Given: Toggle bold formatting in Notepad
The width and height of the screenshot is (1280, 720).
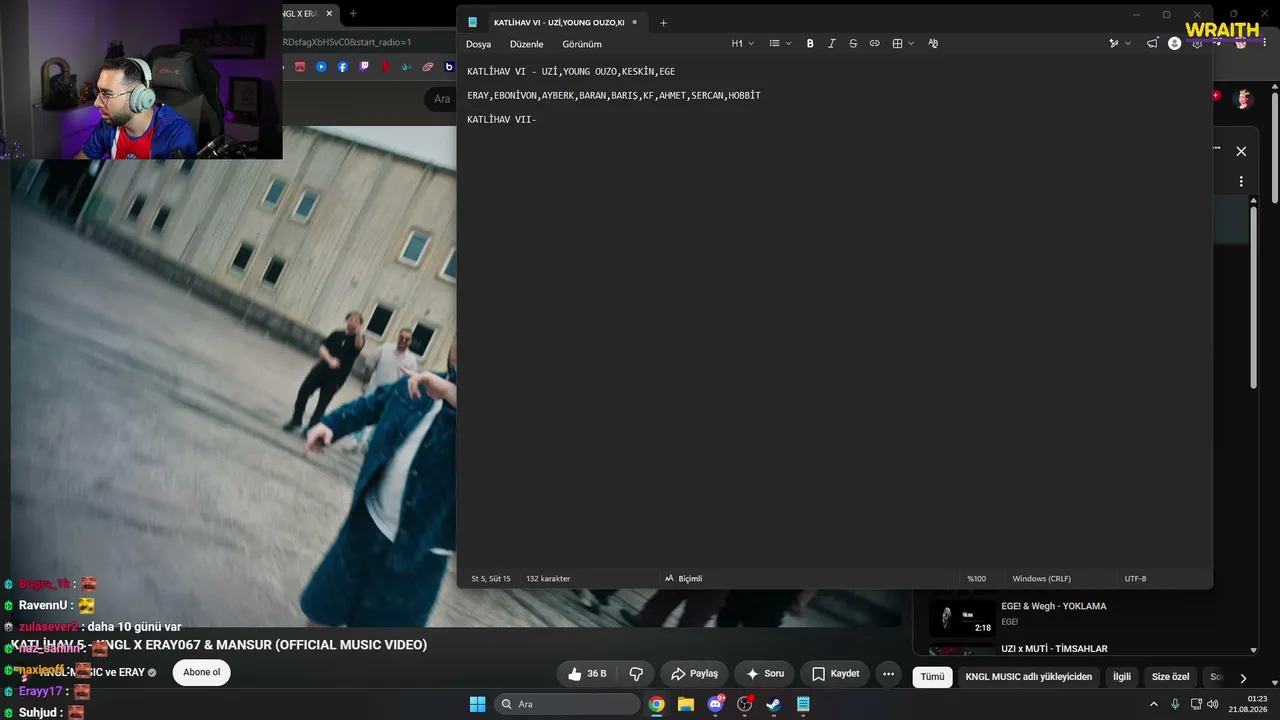Looking at the screenshot, I should click(810, 44).
